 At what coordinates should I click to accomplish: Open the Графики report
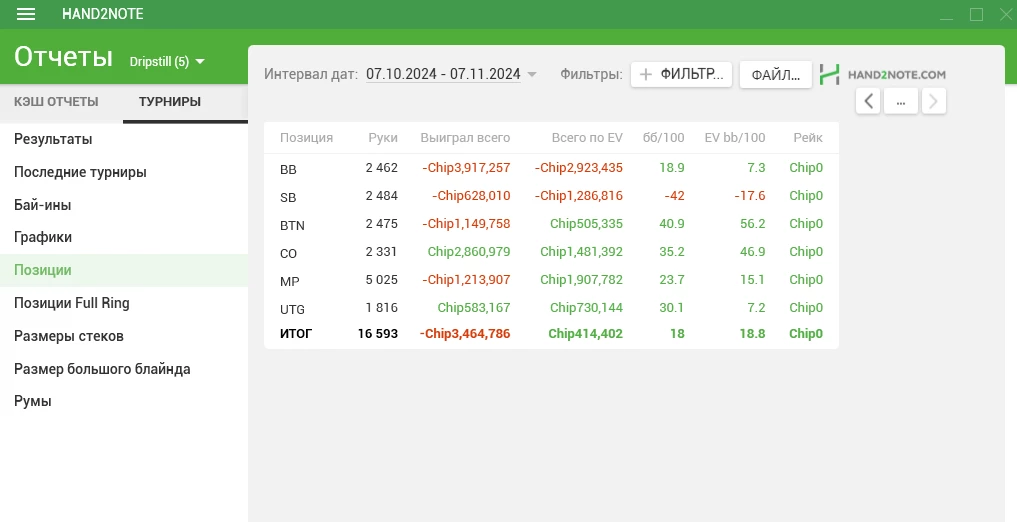click(x=43, y=237)
